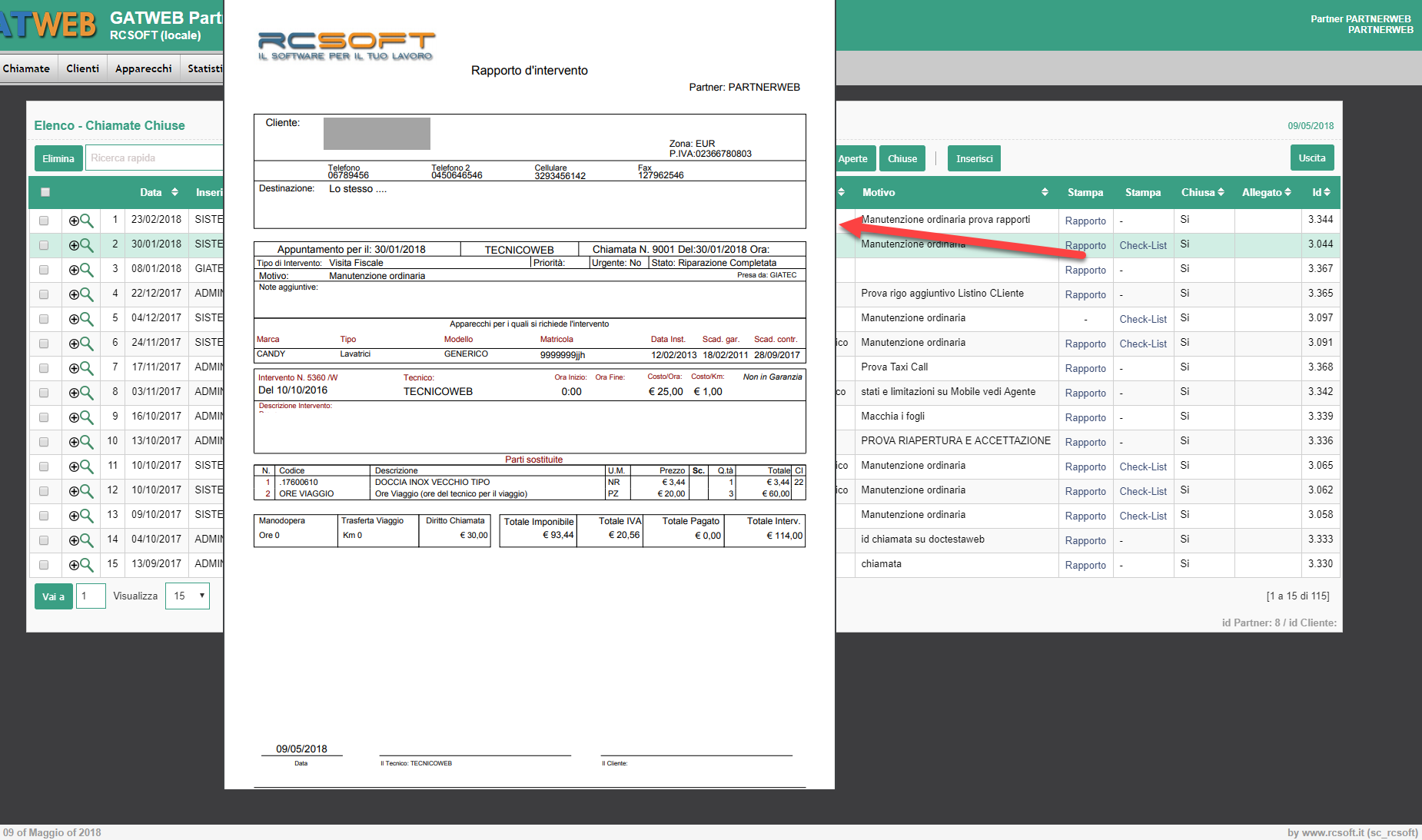Open Rapporto link for Macchia i fogli

pos(1085,417)
